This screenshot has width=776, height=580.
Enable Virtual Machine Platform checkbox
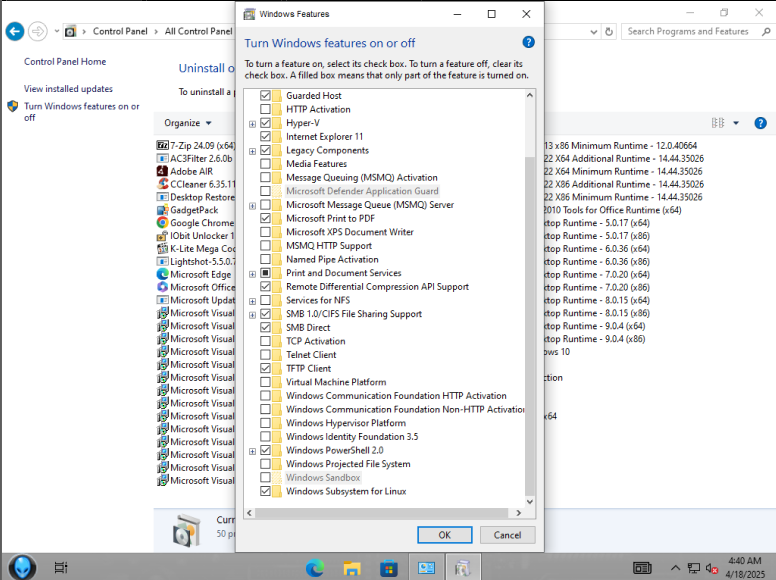click(265, 382)
